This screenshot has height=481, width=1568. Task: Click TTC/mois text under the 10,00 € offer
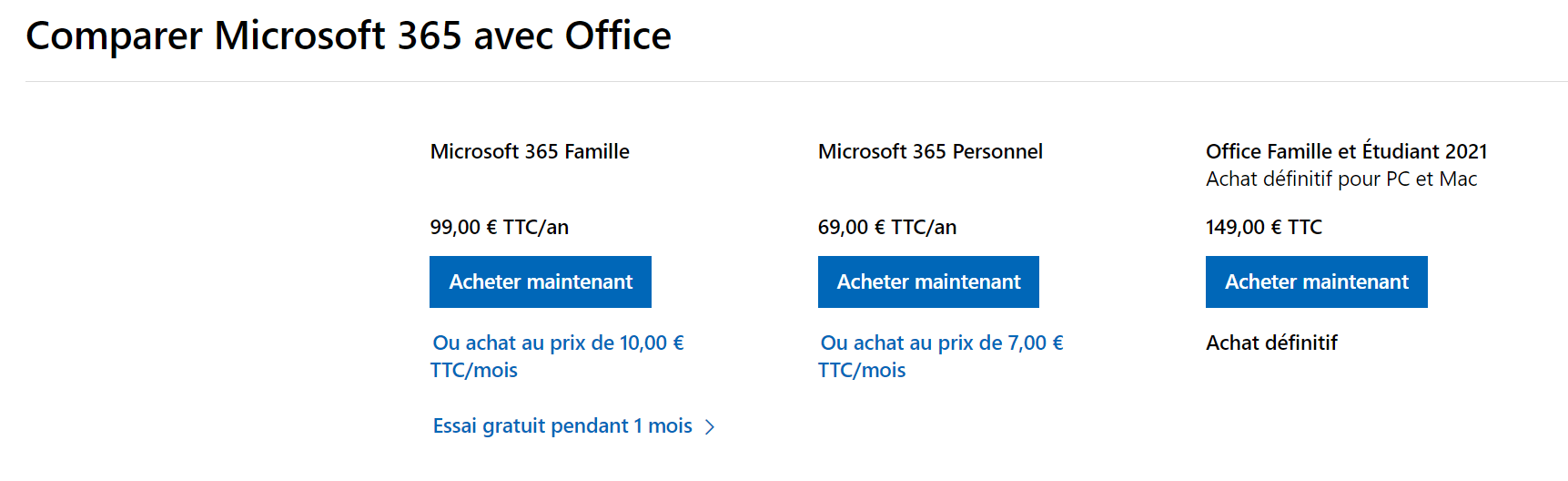coord(474,371)
